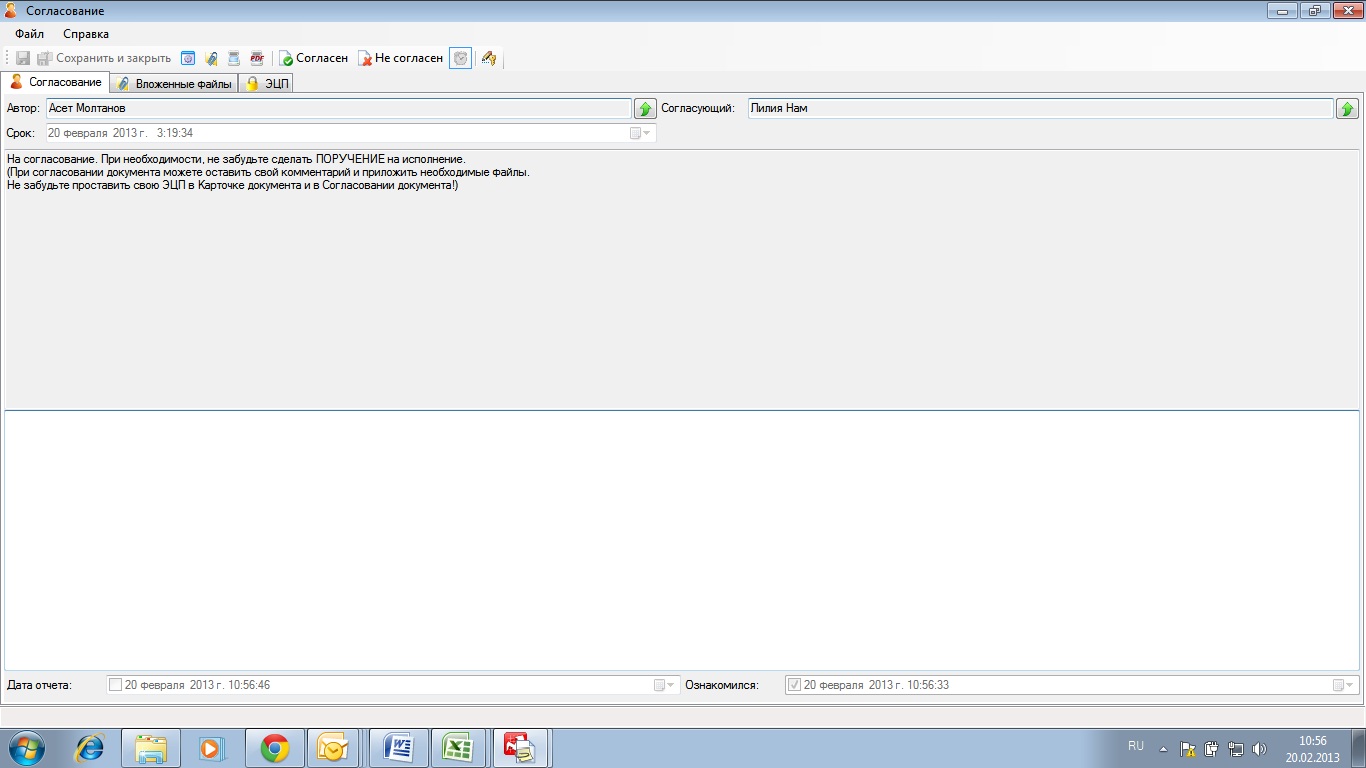The image size is (1366, 768).
Task: Click the paperclip attach file toolbar icon
Action: (x=211, y=58)
